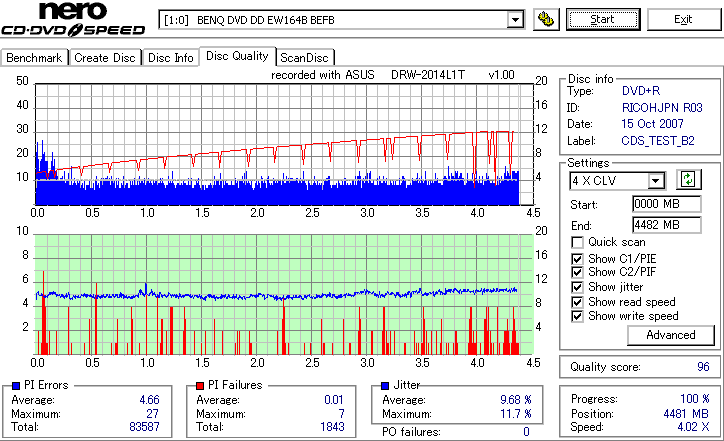Enable the Quick scan checkbox

coord(577,242)
